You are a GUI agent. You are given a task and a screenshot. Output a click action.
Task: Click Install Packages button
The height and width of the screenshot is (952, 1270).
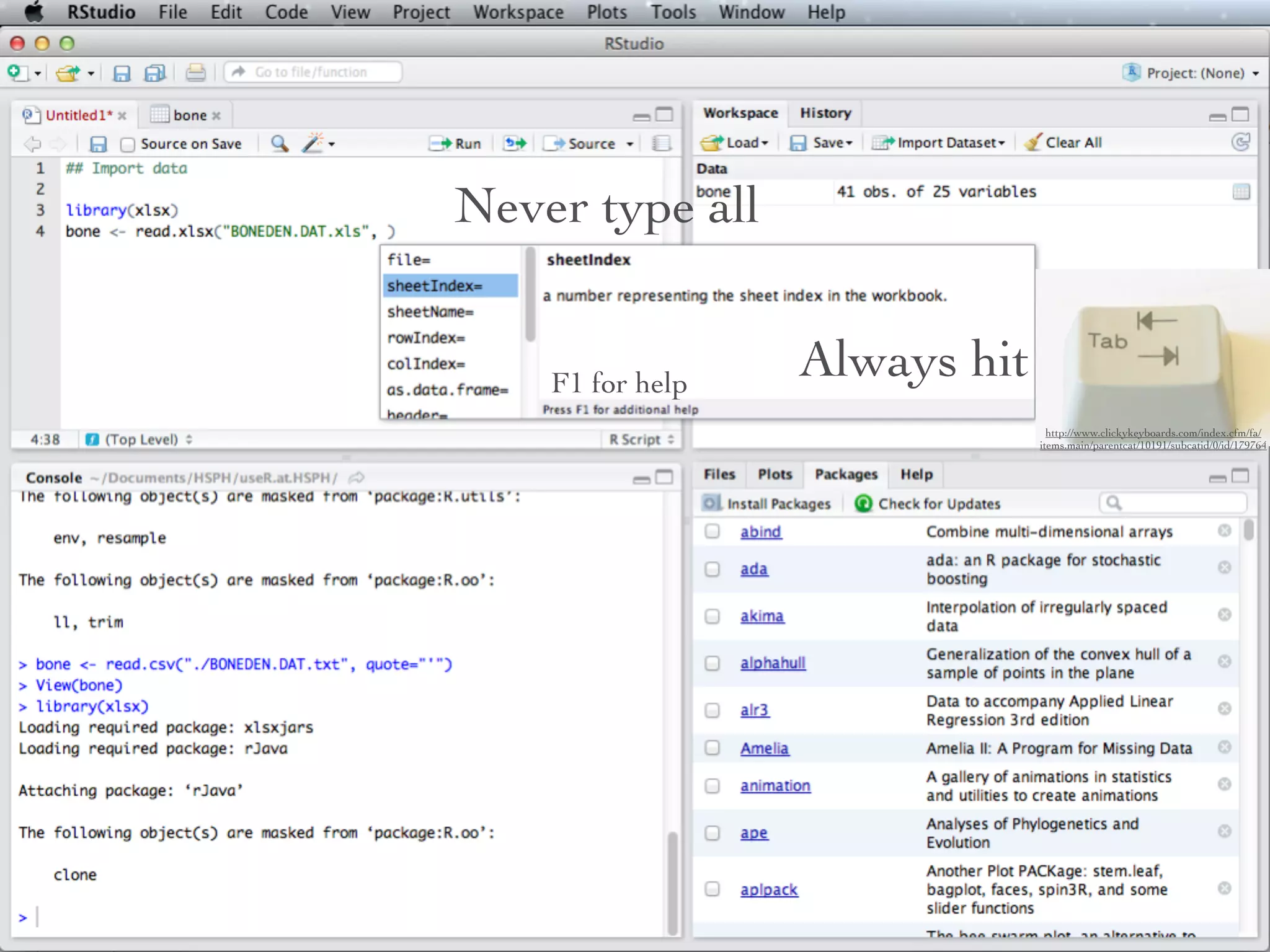(766, 503)
